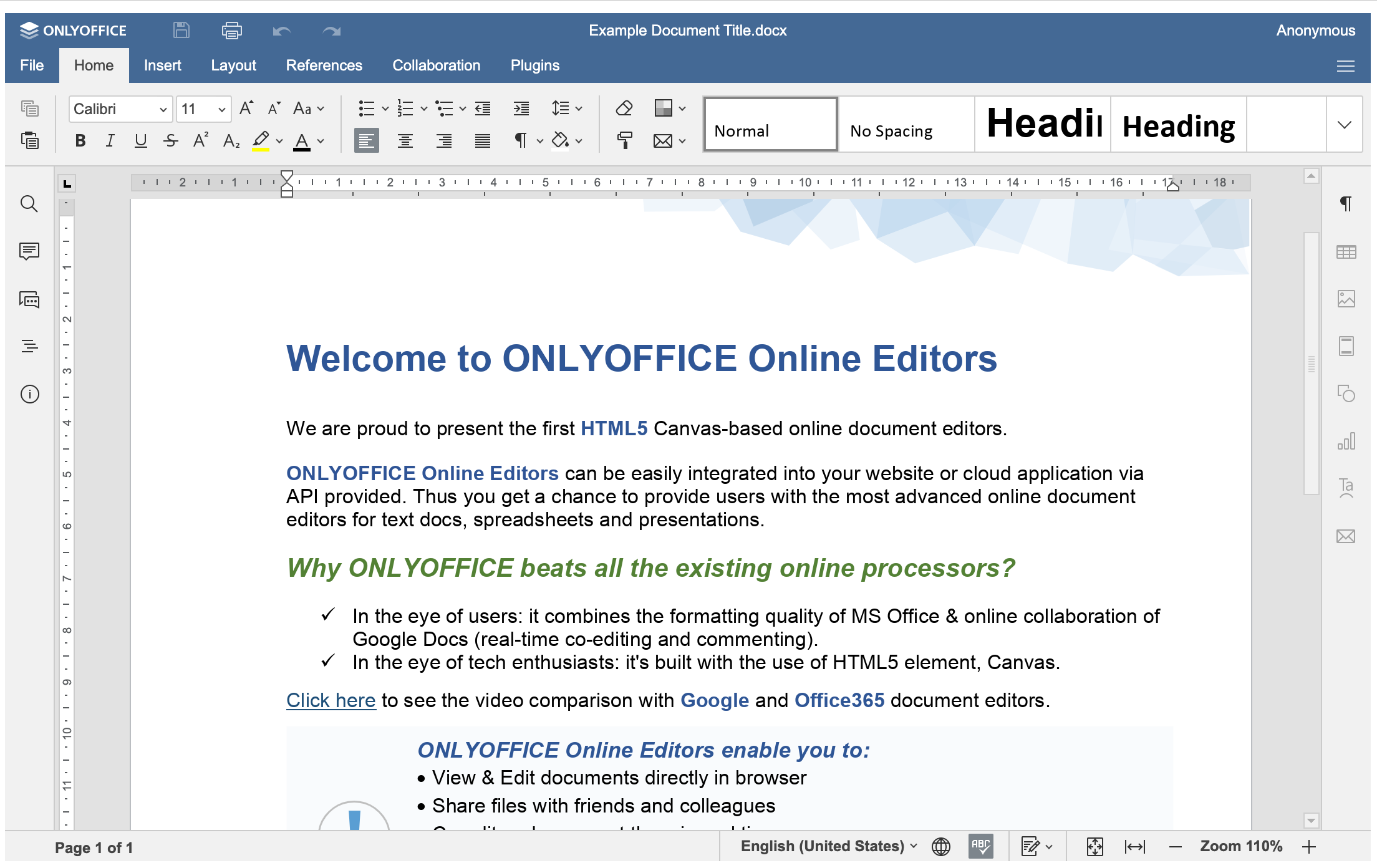
Task: Follow the "Click here" hyperlink
Action: (331, 700)
